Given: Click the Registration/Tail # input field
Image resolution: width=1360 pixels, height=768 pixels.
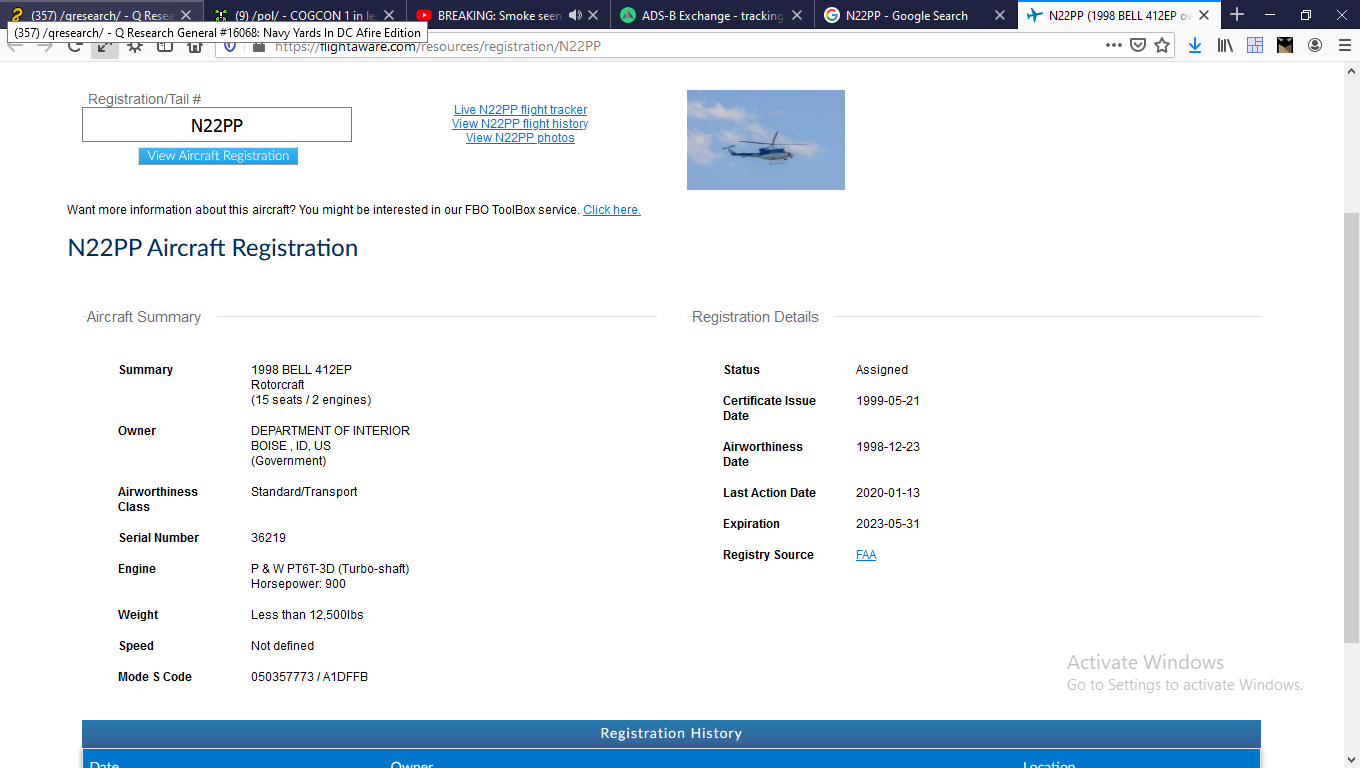Looking at the screenshot, I should click(x=217, y=125).
